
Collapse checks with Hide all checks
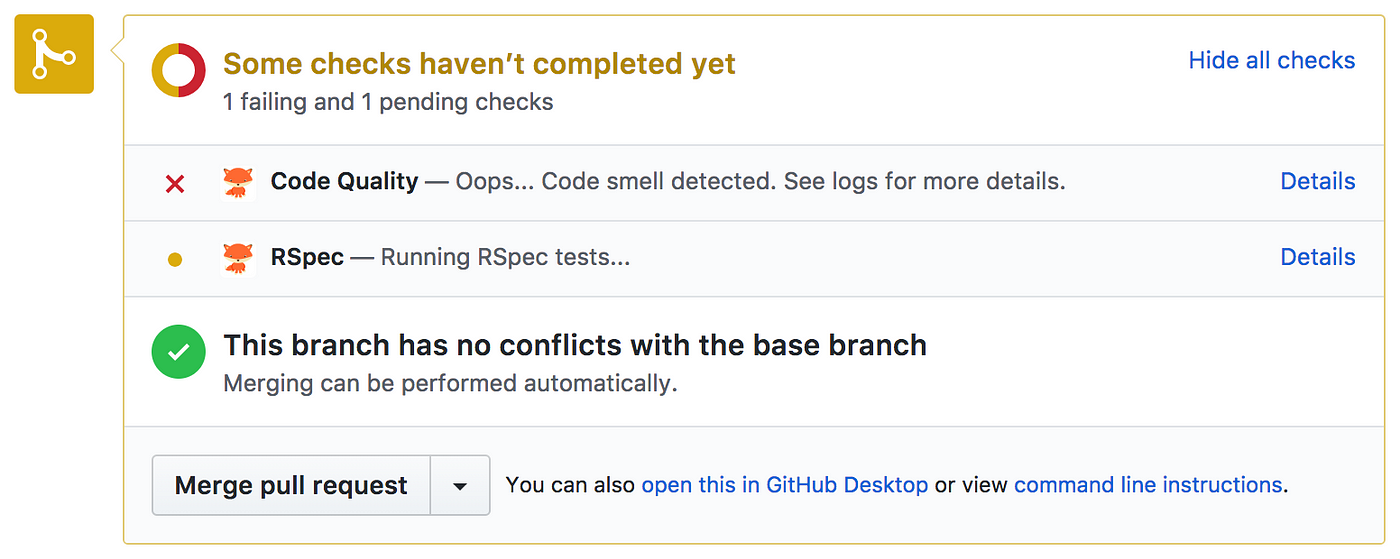coord(1272,60)
